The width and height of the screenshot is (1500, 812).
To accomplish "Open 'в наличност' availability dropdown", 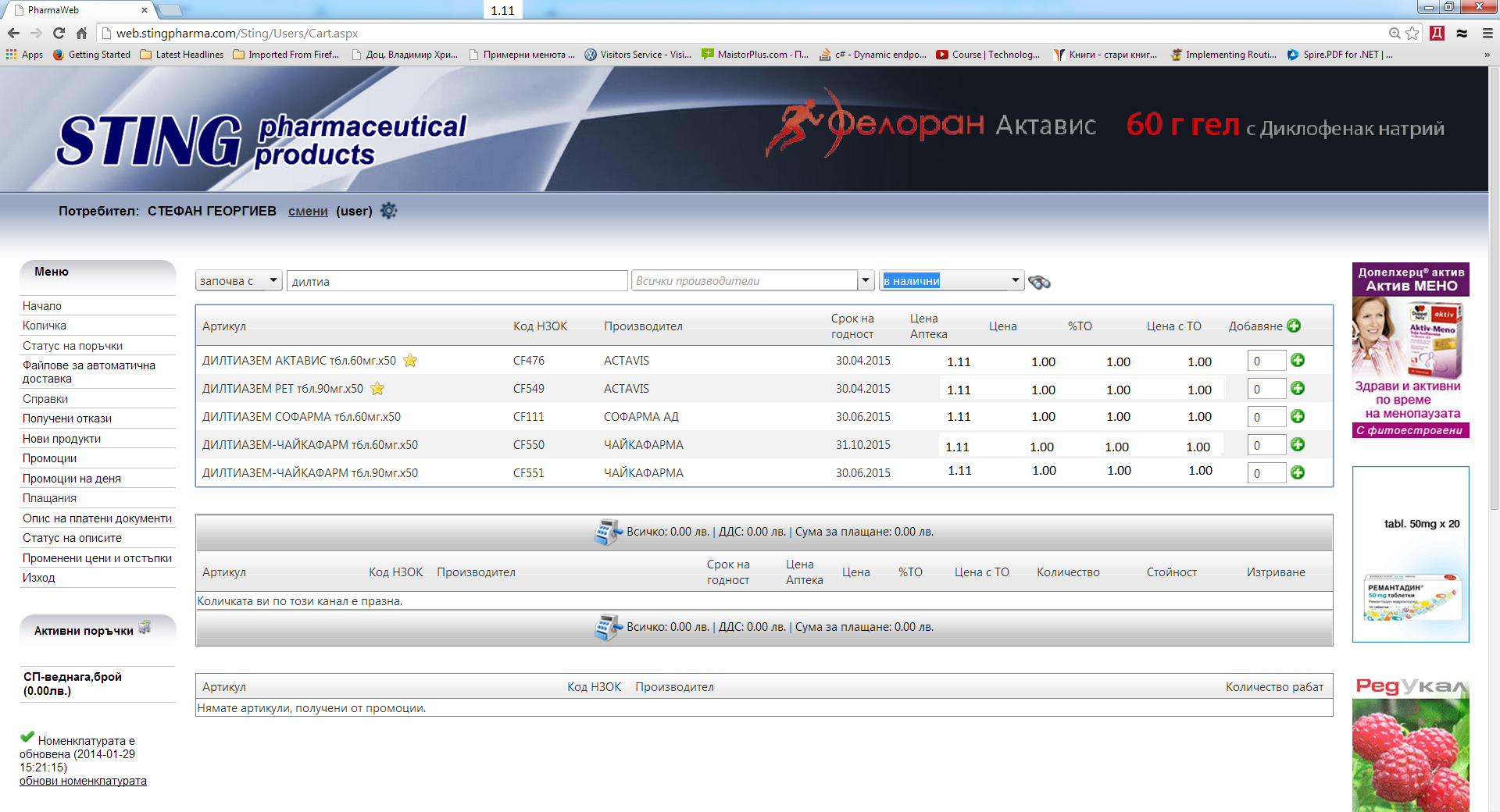I will 952,281.
